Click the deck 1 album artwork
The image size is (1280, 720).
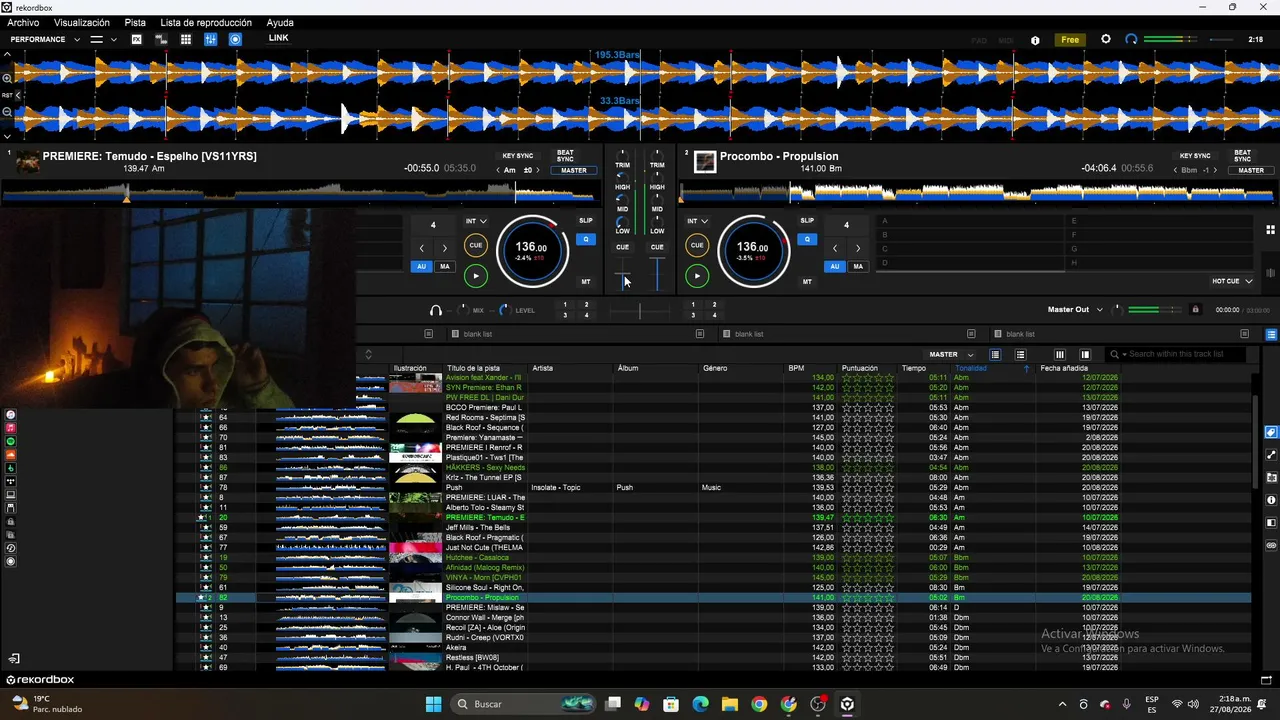pyautogui.click(x=28, y=161)
